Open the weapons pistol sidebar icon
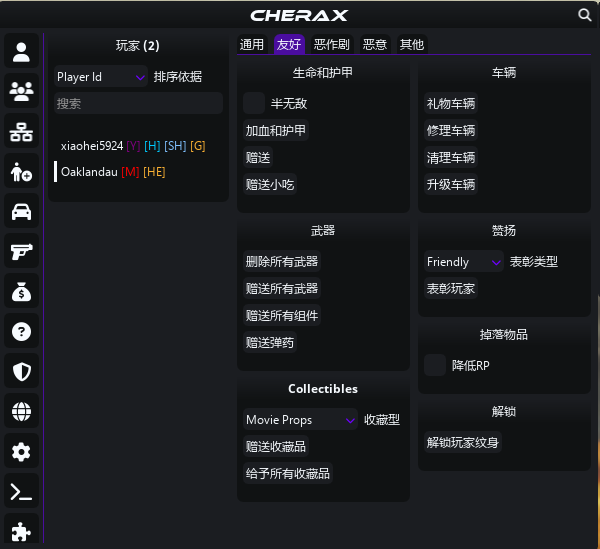600x549 pixels. [x=21, y=251]
